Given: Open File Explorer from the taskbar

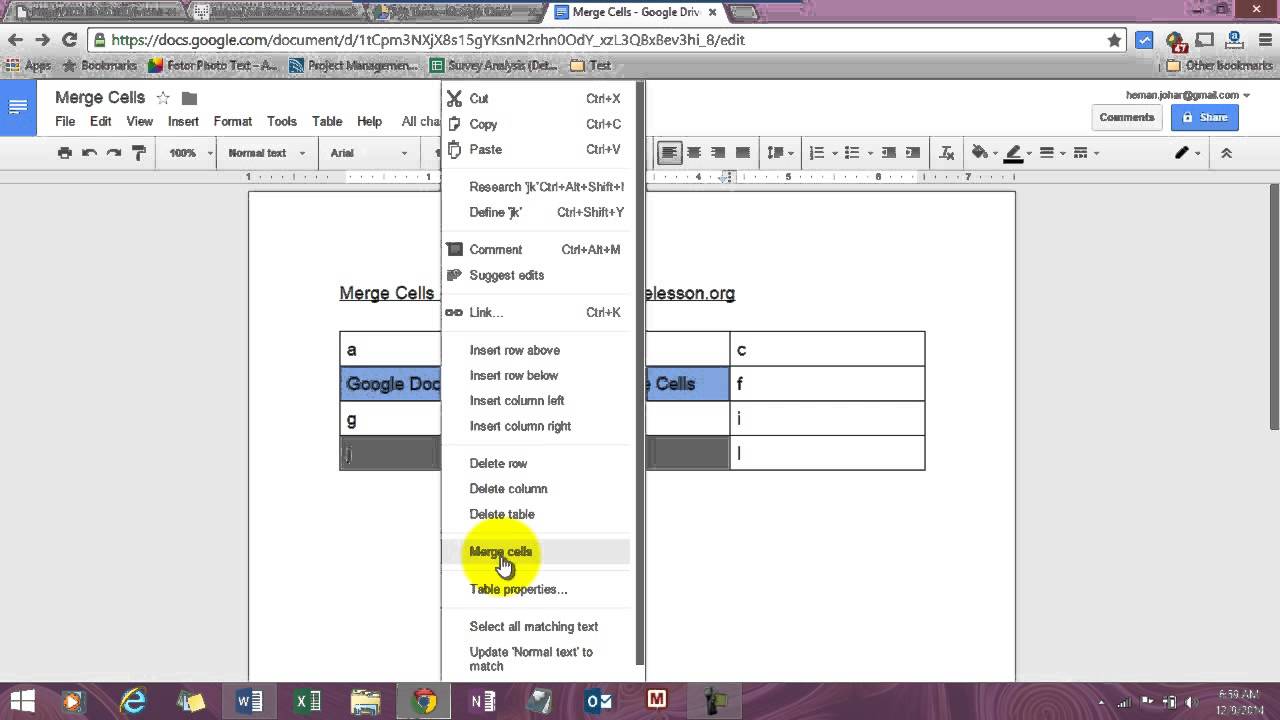Looking at the screenshot, I should (x=365, y=701).
